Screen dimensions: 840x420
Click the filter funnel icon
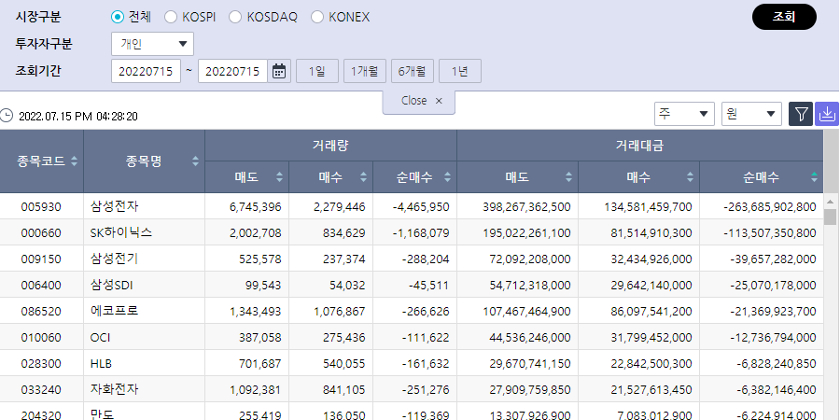pyautogui.click(x=800, y=114)
